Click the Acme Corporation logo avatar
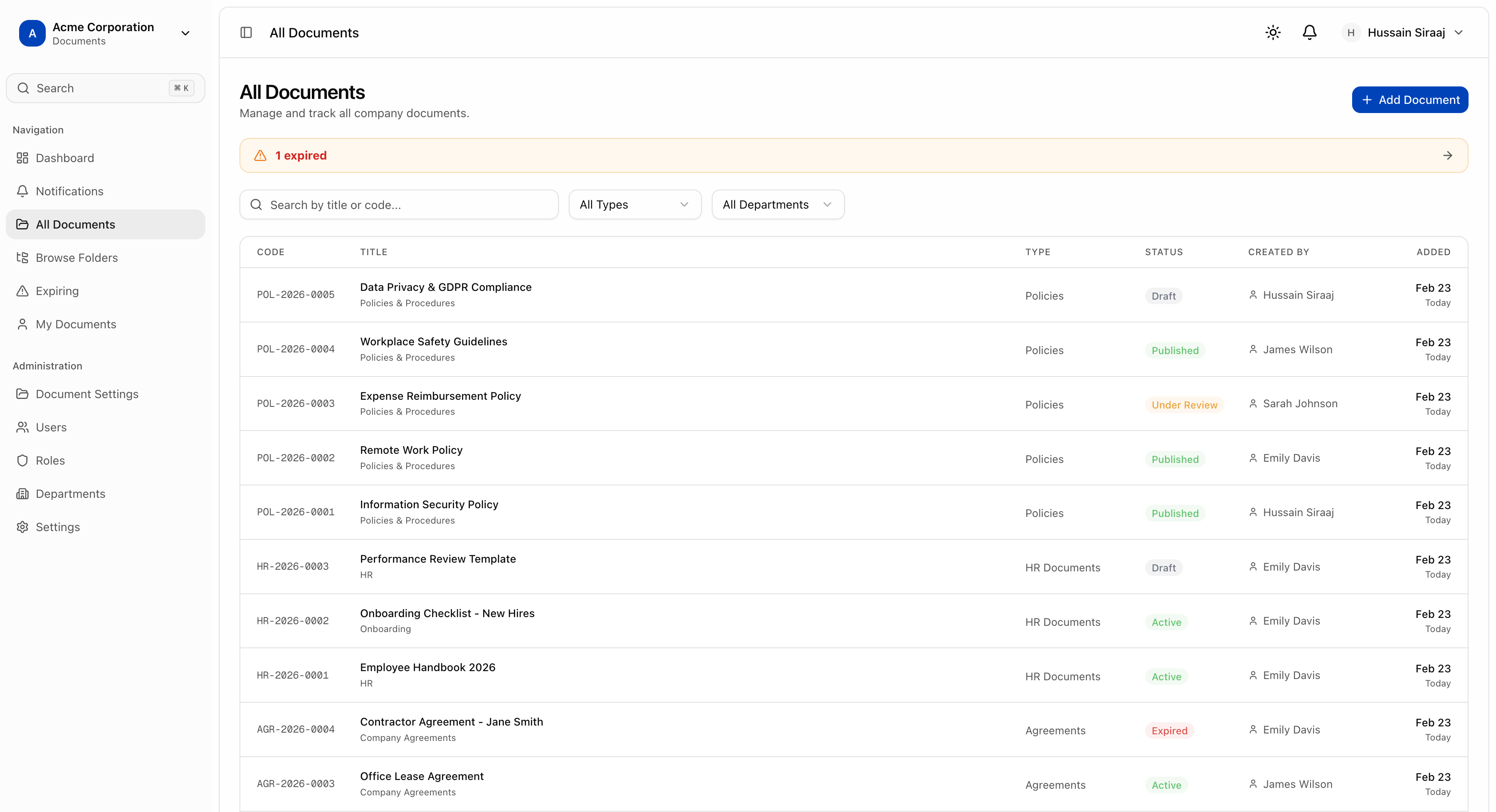The height and width of the screenshot is (812, 1496). coord(32,33)
